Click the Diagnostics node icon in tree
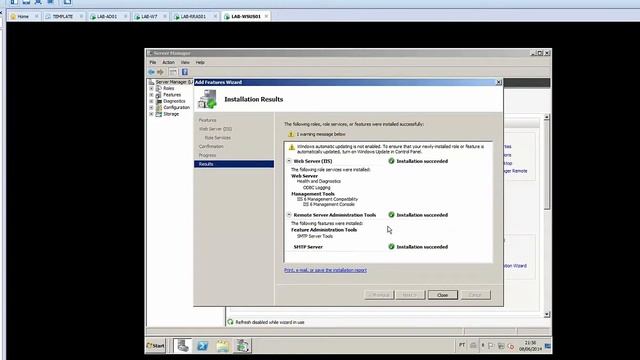The image size is (640, 360). click(159, 101)
